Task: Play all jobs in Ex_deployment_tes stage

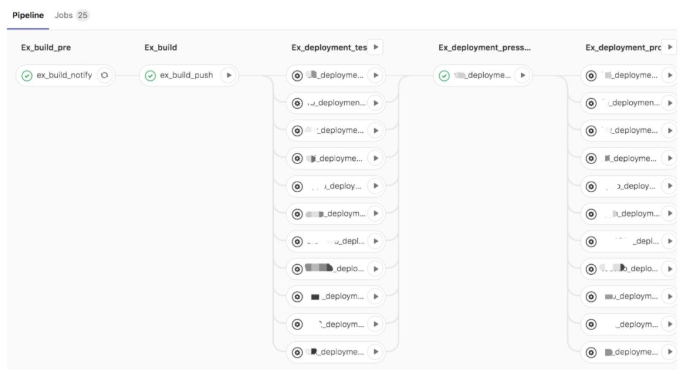Action: [x=375, y=47]
